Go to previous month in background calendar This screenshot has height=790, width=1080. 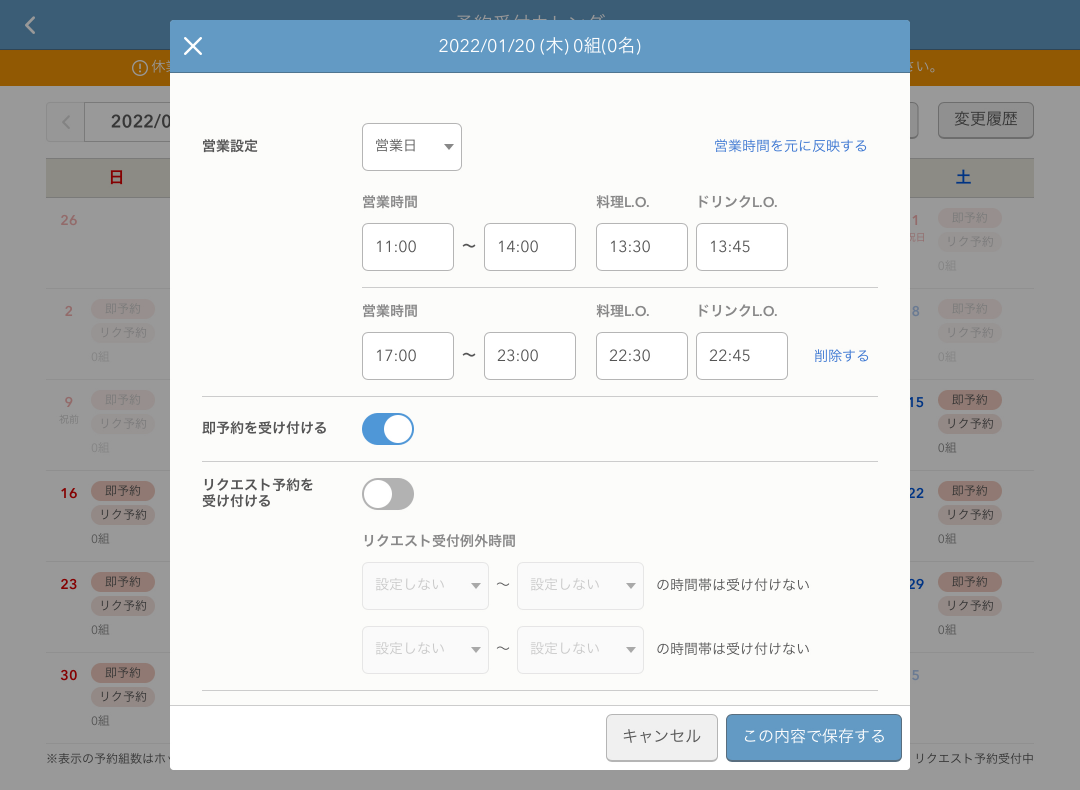click(x=66, y=123)
